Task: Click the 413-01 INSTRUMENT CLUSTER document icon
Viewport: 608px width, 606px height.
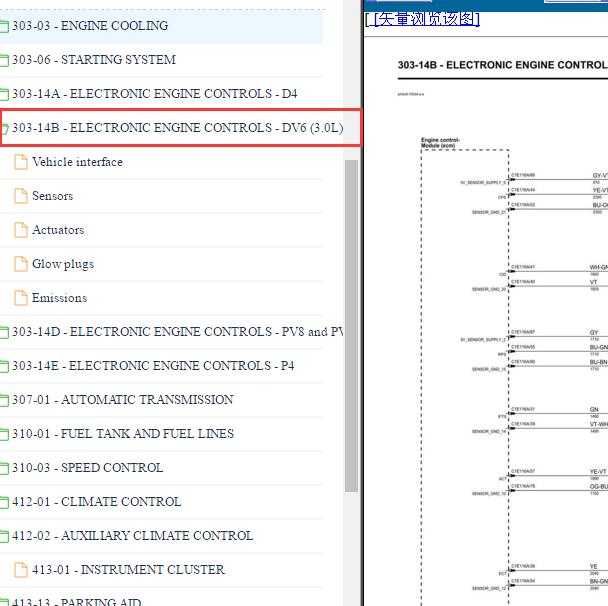Action: tap(21, 570)
